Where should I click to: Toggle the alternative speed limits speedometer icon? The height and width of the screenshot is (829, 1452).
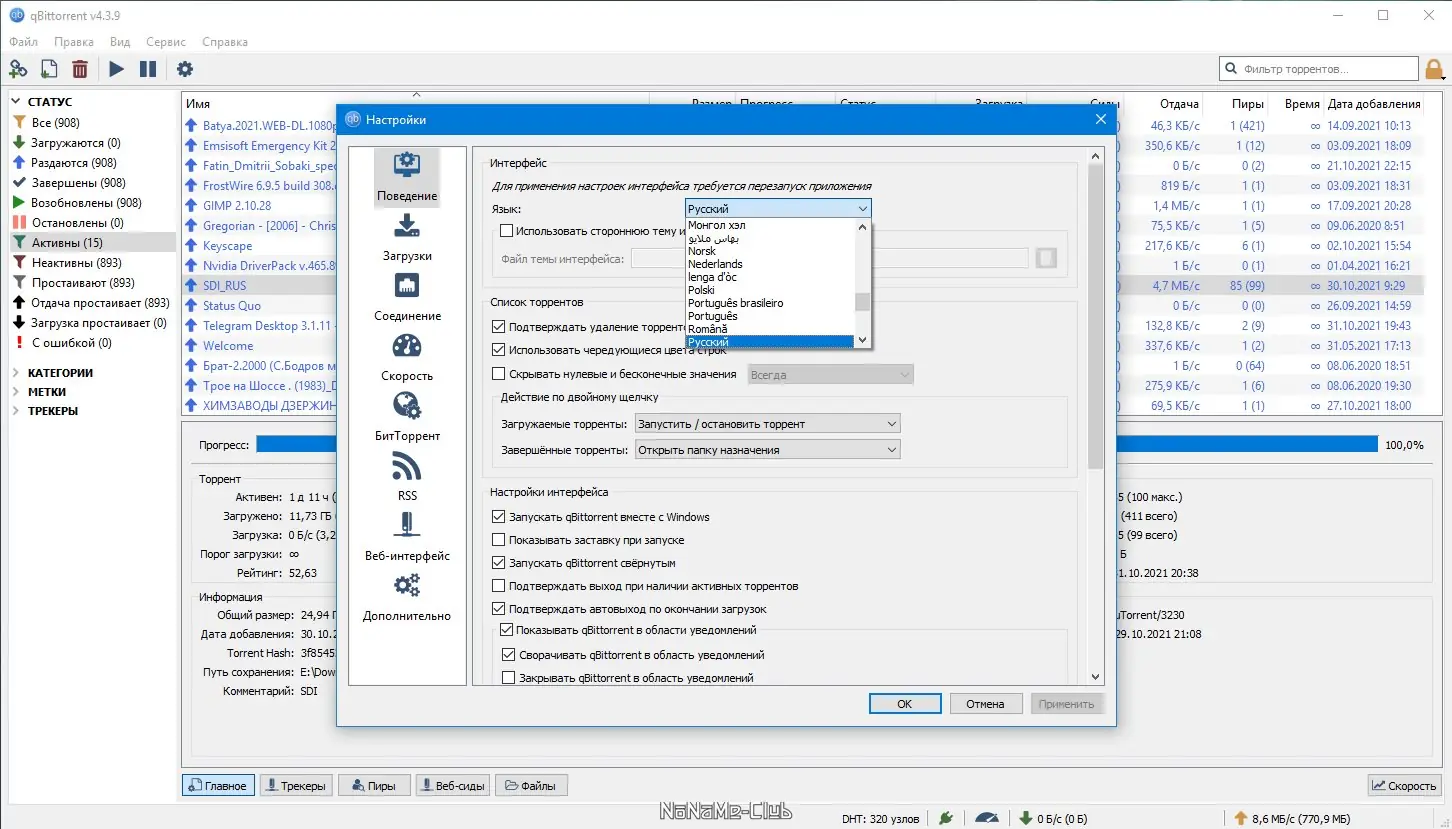986,817
